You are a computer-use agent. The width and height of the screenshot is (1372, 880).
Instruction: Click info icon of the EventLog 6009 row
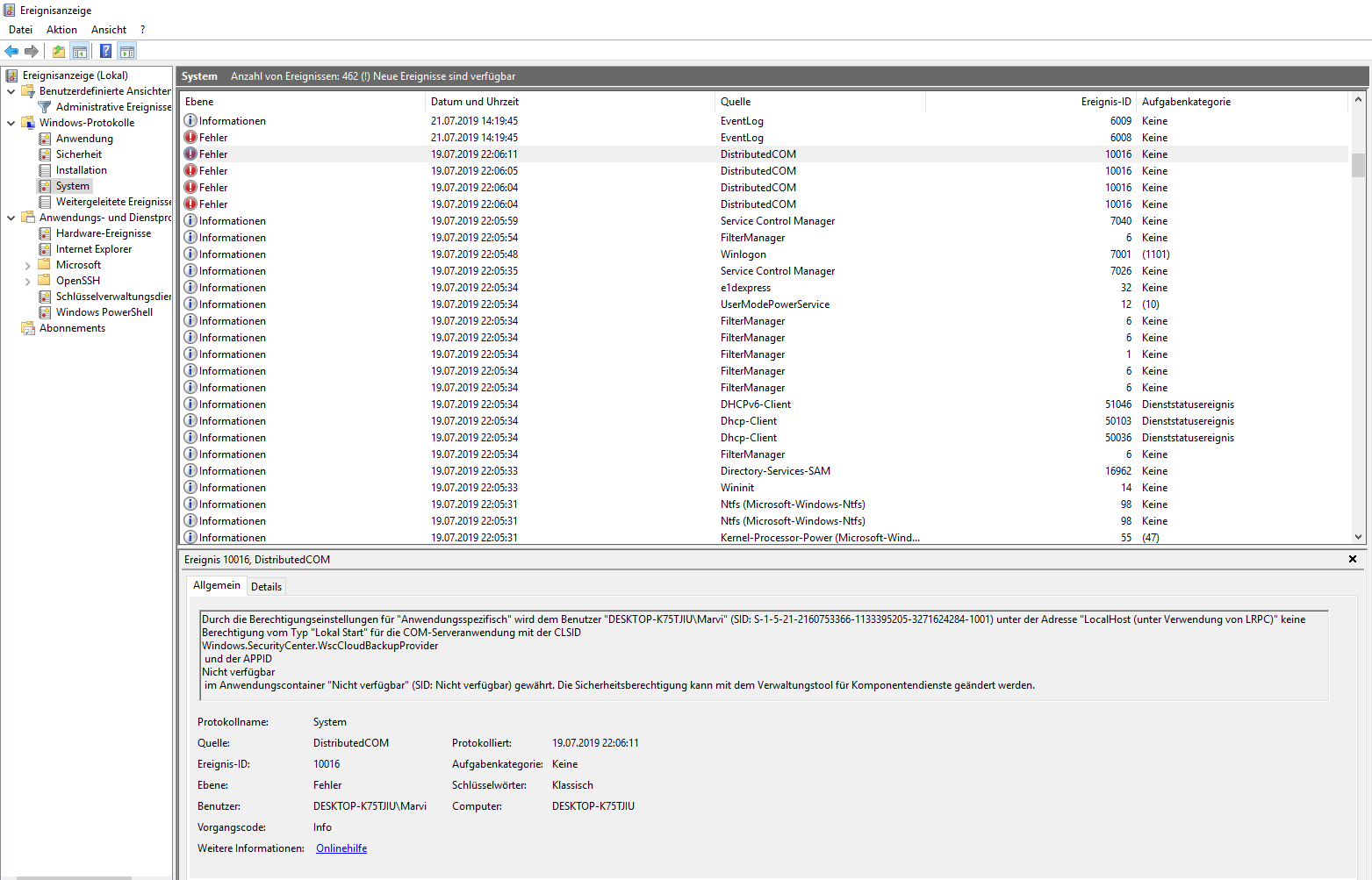tap(190, 120)
